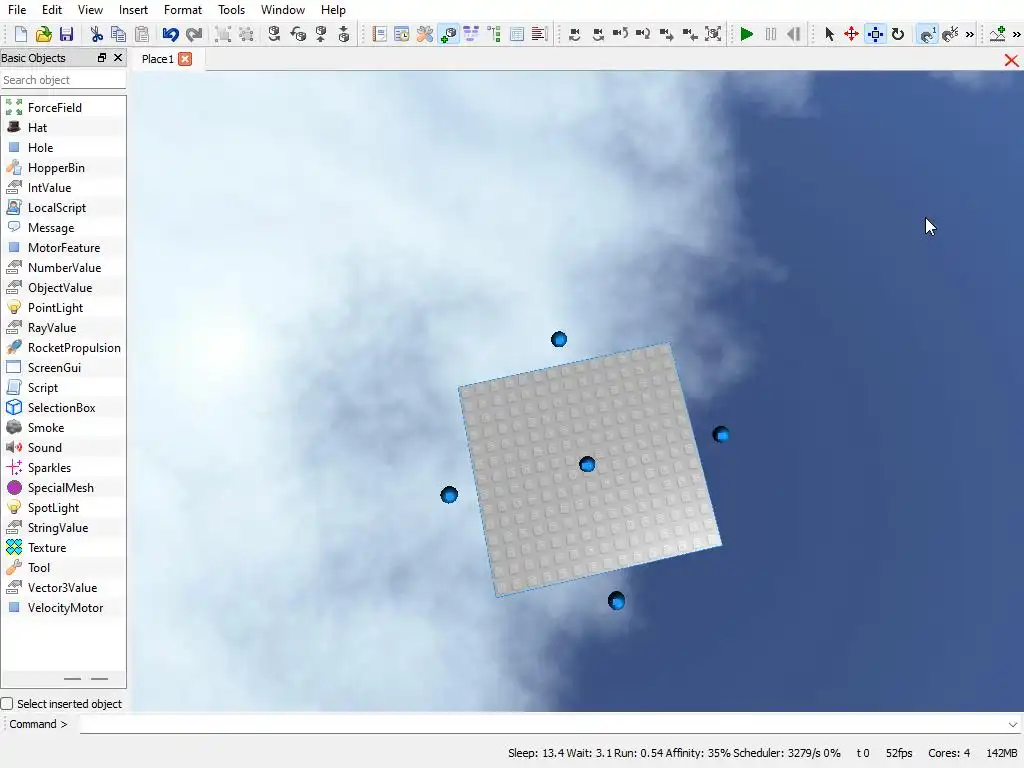Click the New file icon
The height and width of the screenshot is (768, 1024).
point(20,34)
